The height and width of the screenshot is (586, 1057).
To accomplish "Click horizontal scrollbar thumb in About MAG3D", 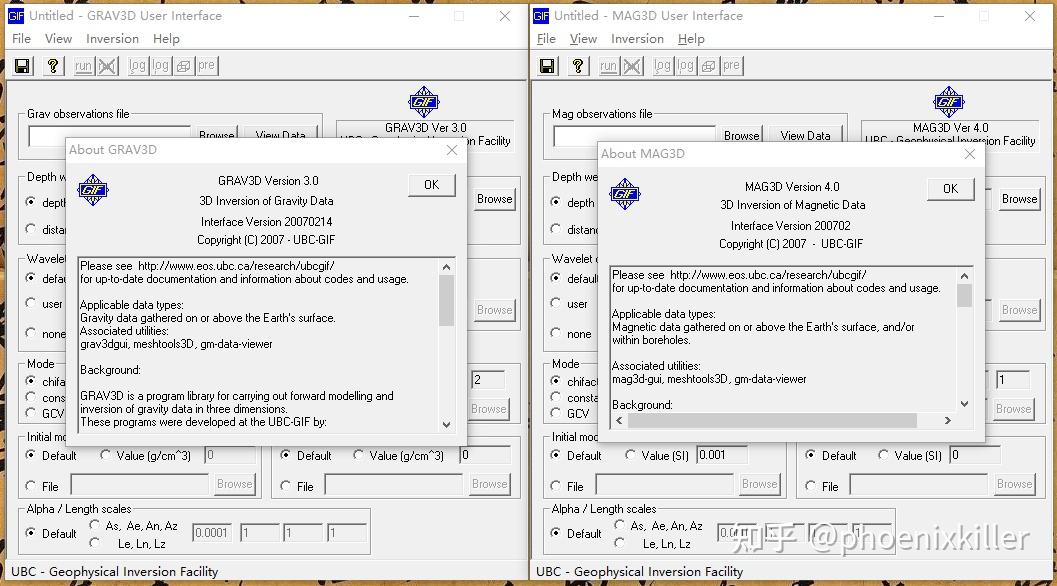I will click(x=772, y=421).
